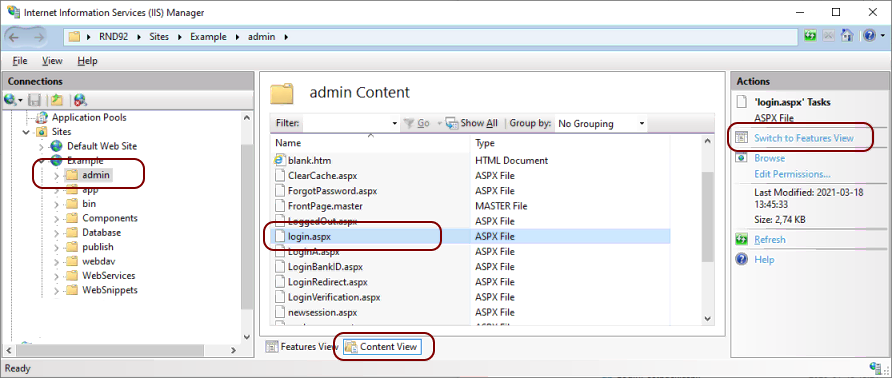Viewport: 892px width, 378px height.
Task: Click the Refresh link in Actions
Action: pos(769,240)
